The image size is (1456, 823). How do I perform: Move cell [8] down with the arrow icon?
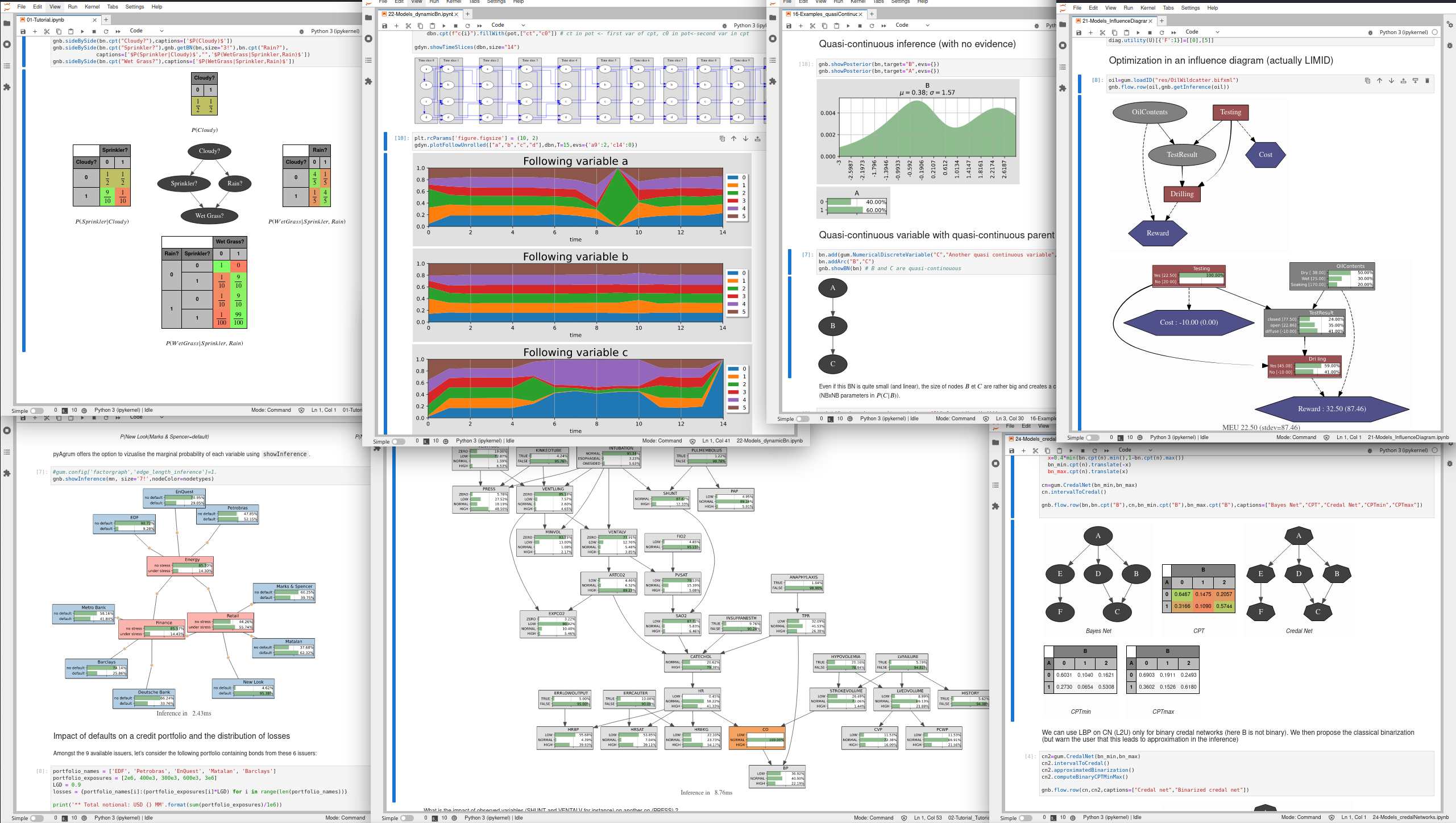(1391, 81)
